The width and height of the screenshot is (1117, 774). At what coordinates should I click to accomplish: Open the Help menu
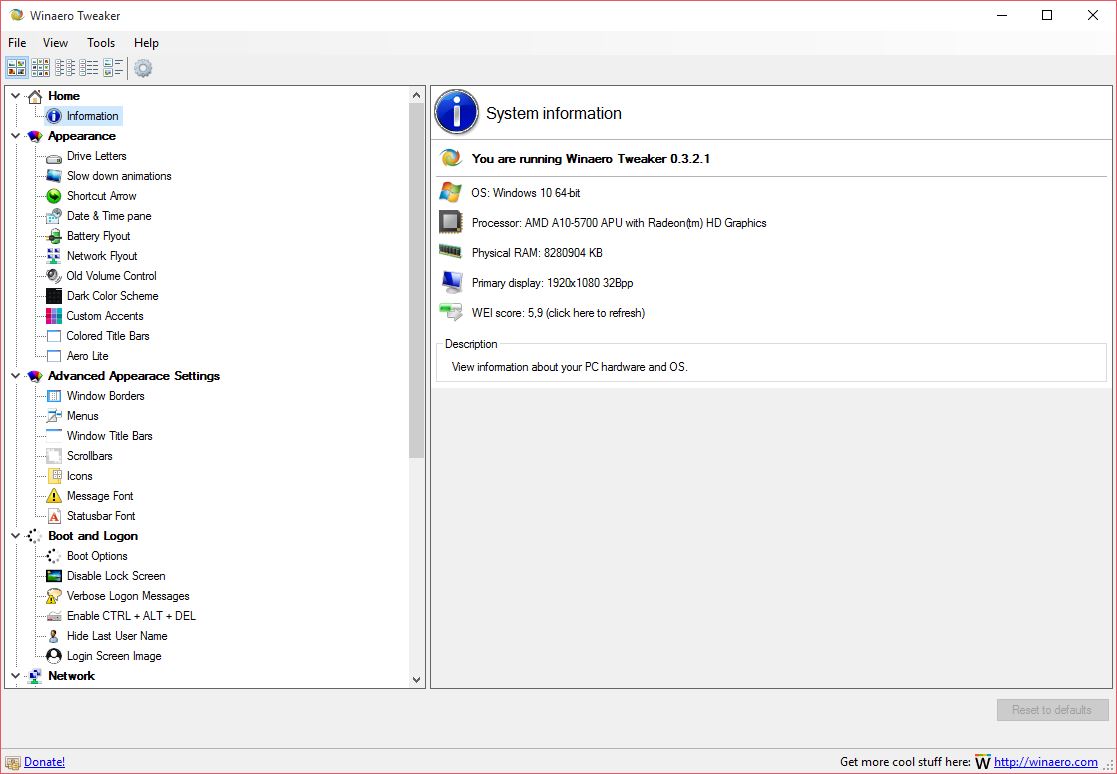[x=146, y=43]
